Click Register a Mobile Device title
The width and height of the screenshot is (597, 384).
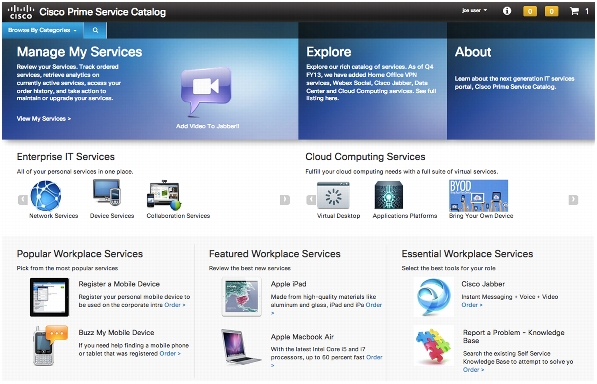pos(119,284)
